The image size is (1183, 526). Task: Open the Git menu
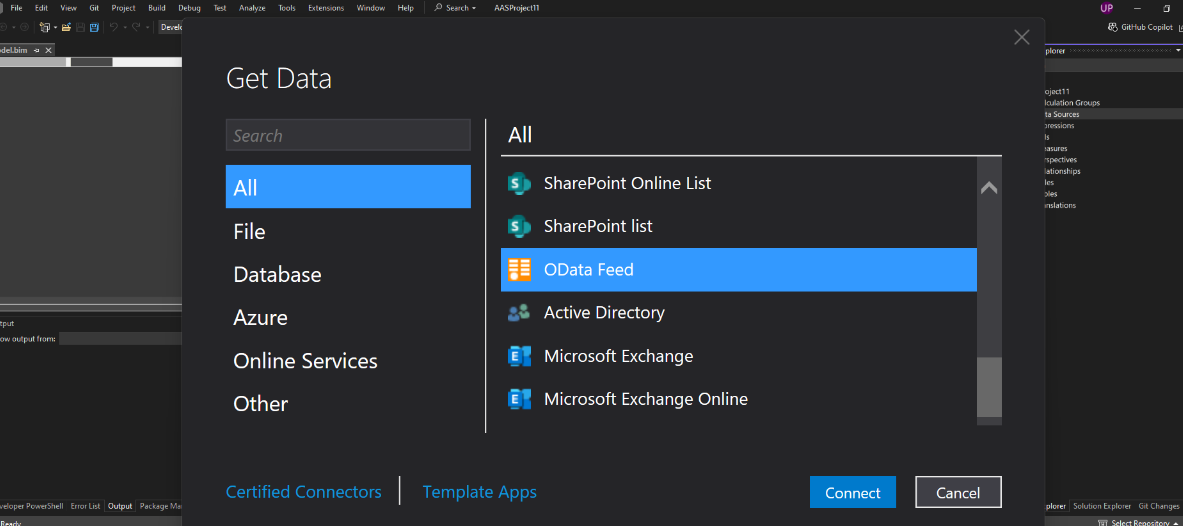click(94, 8)
